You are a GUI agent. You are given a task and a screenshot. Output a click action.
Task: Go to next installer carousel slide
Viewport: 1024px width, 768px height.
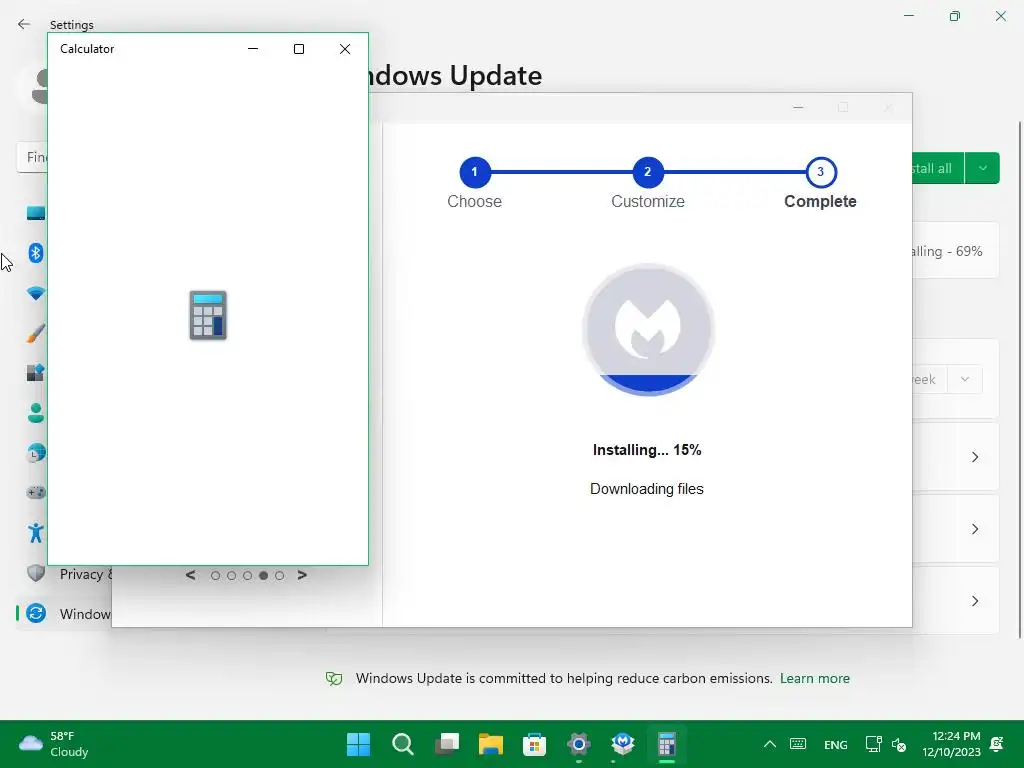[302, 575]
